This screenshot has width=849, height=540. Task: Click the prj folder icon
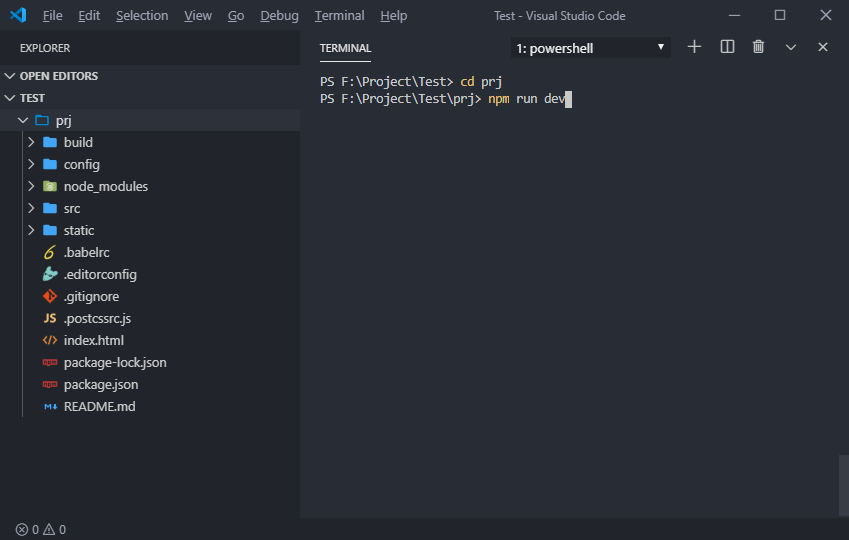tap(42, 120)
